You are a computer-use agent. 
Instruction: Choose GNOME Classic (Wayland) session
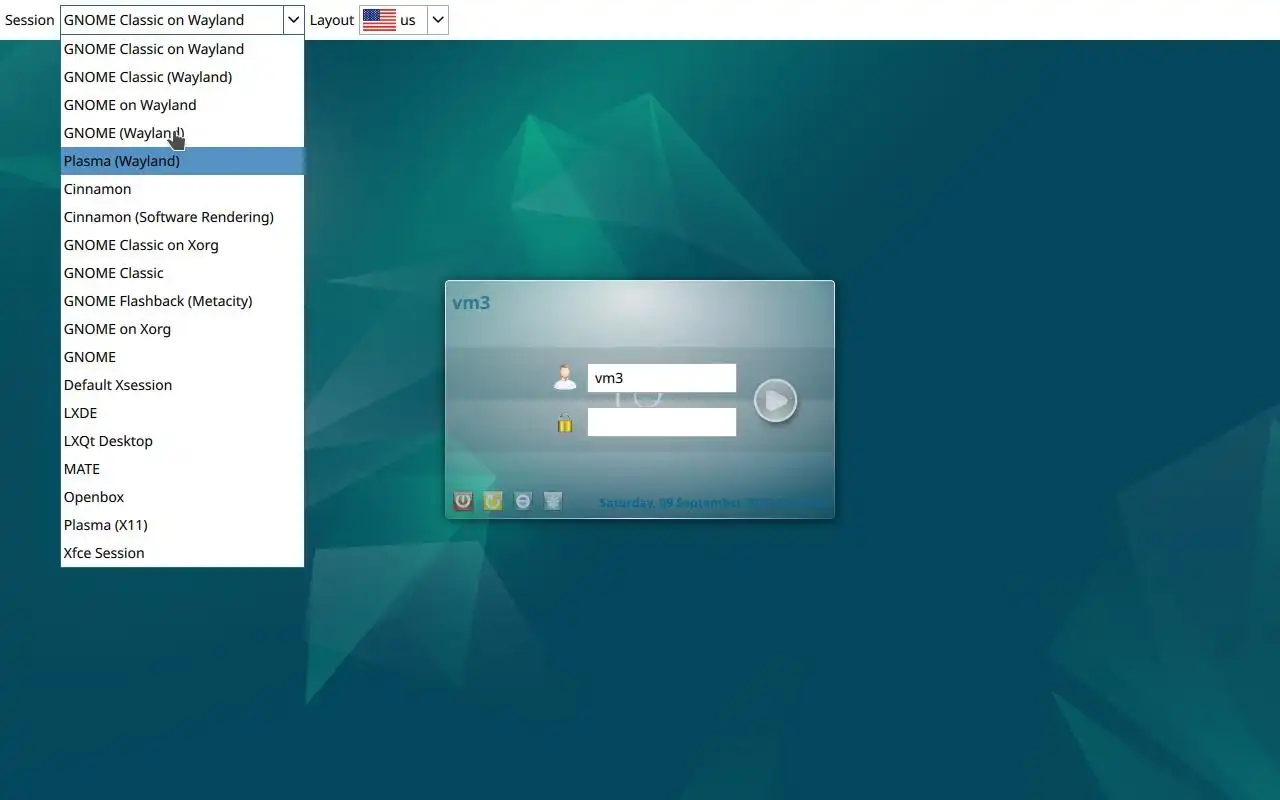(182, 77)
